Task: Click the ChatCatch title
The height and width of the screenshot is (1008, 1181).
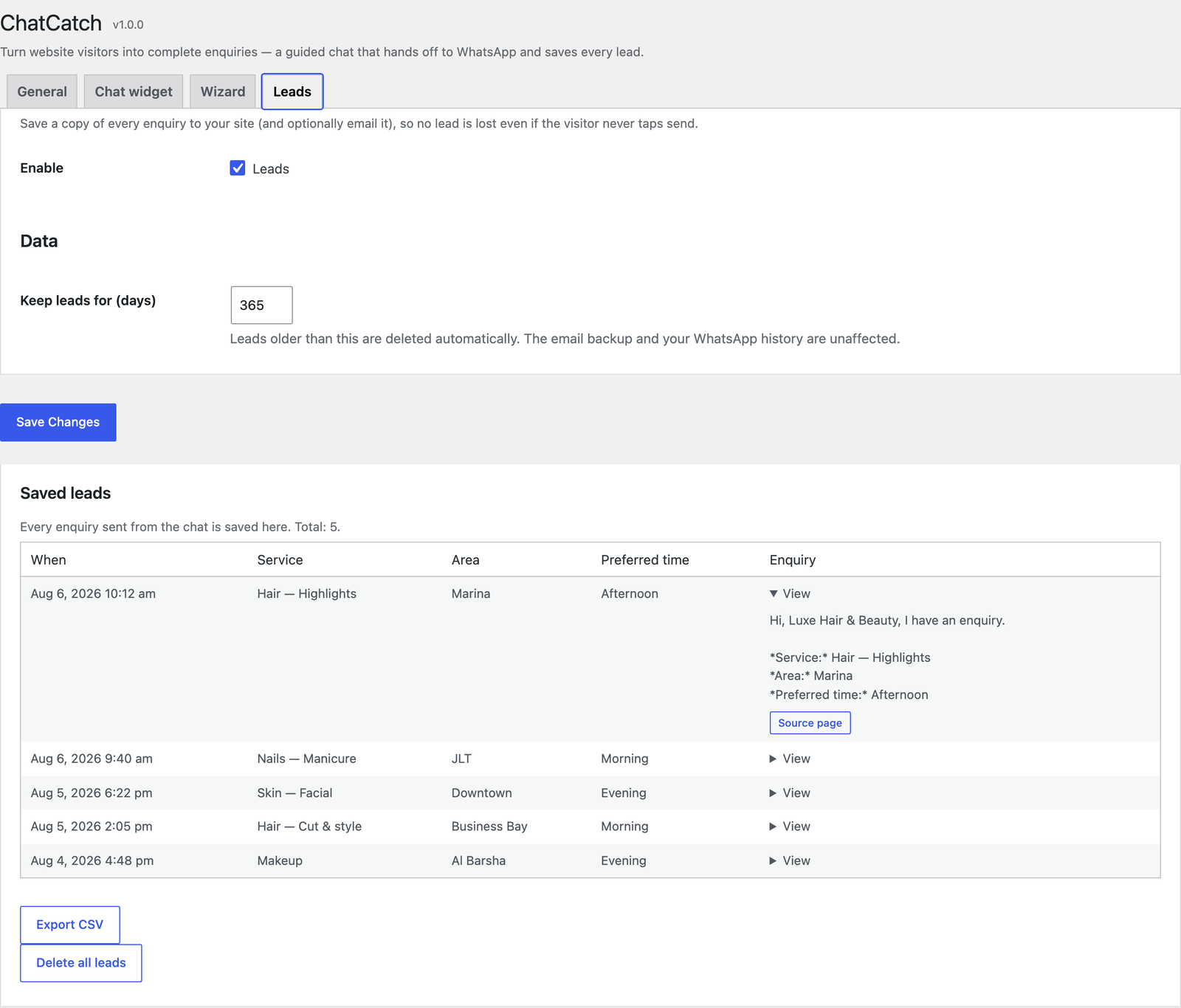Action: (x=51, y=23)
